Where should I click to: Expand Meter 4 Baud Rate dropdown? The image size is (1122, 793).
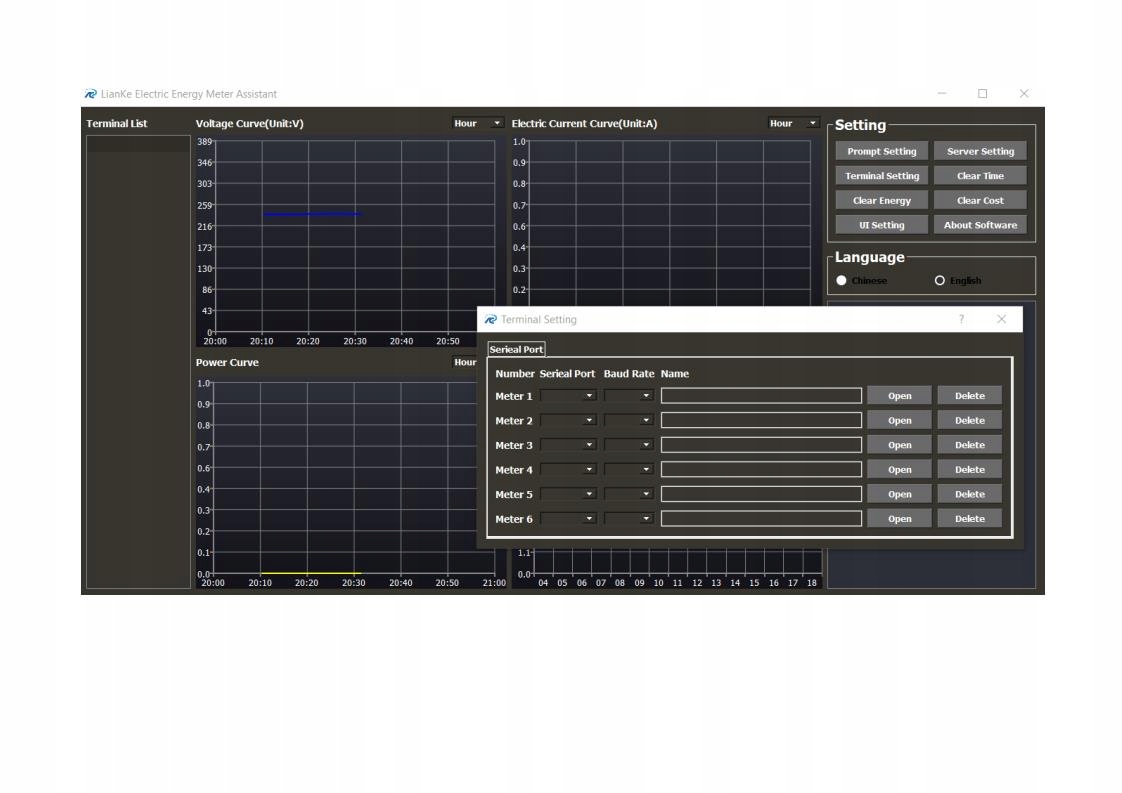[x=629, y=470]
